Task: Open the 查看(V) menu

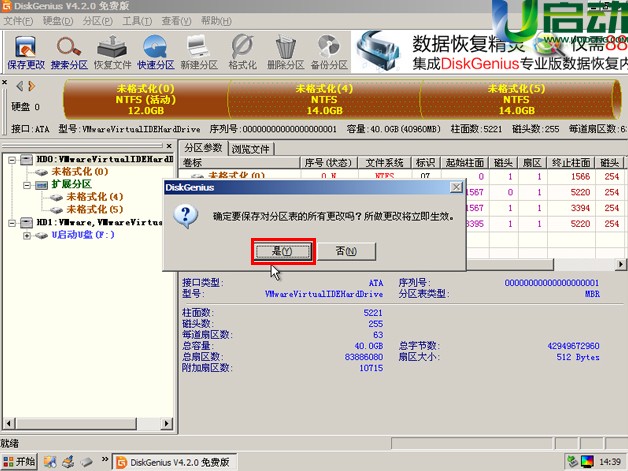Action: (x=176, y=21)
